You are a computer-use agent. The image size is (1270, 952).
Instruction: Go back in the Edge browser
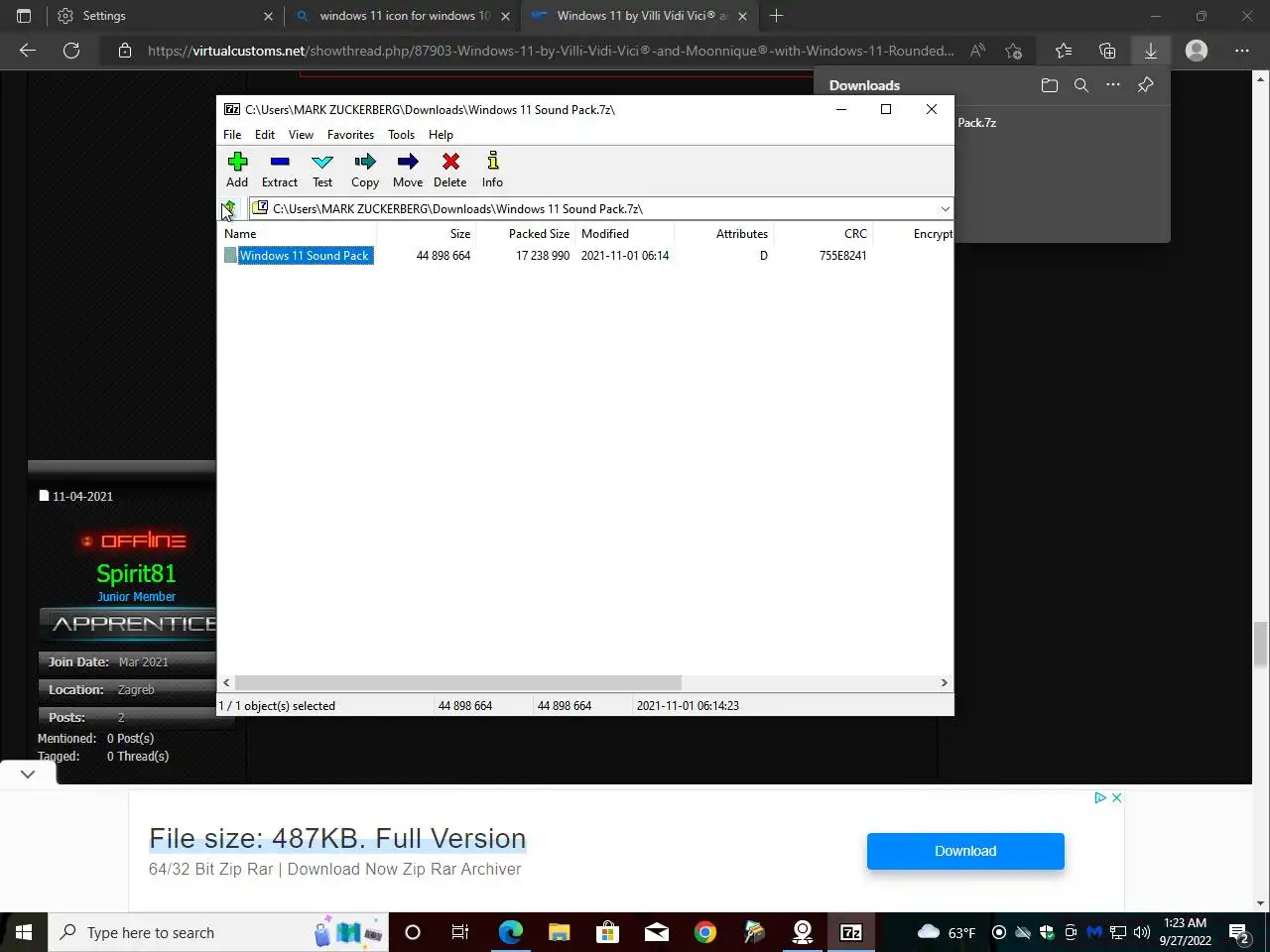pos(28,51)
